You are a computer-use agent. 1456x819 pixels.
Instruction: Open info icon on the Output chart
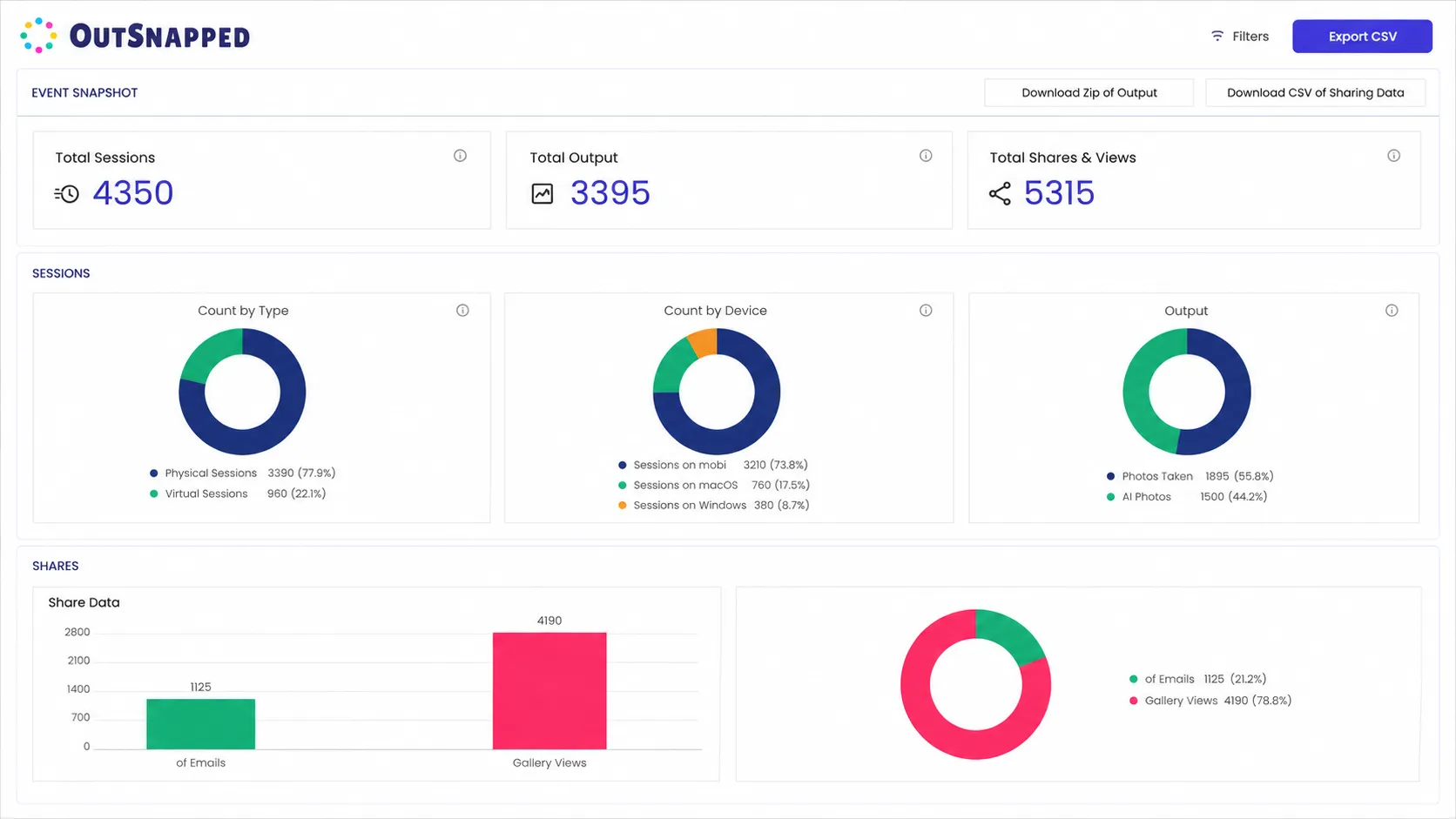(x=1392, y=311)
